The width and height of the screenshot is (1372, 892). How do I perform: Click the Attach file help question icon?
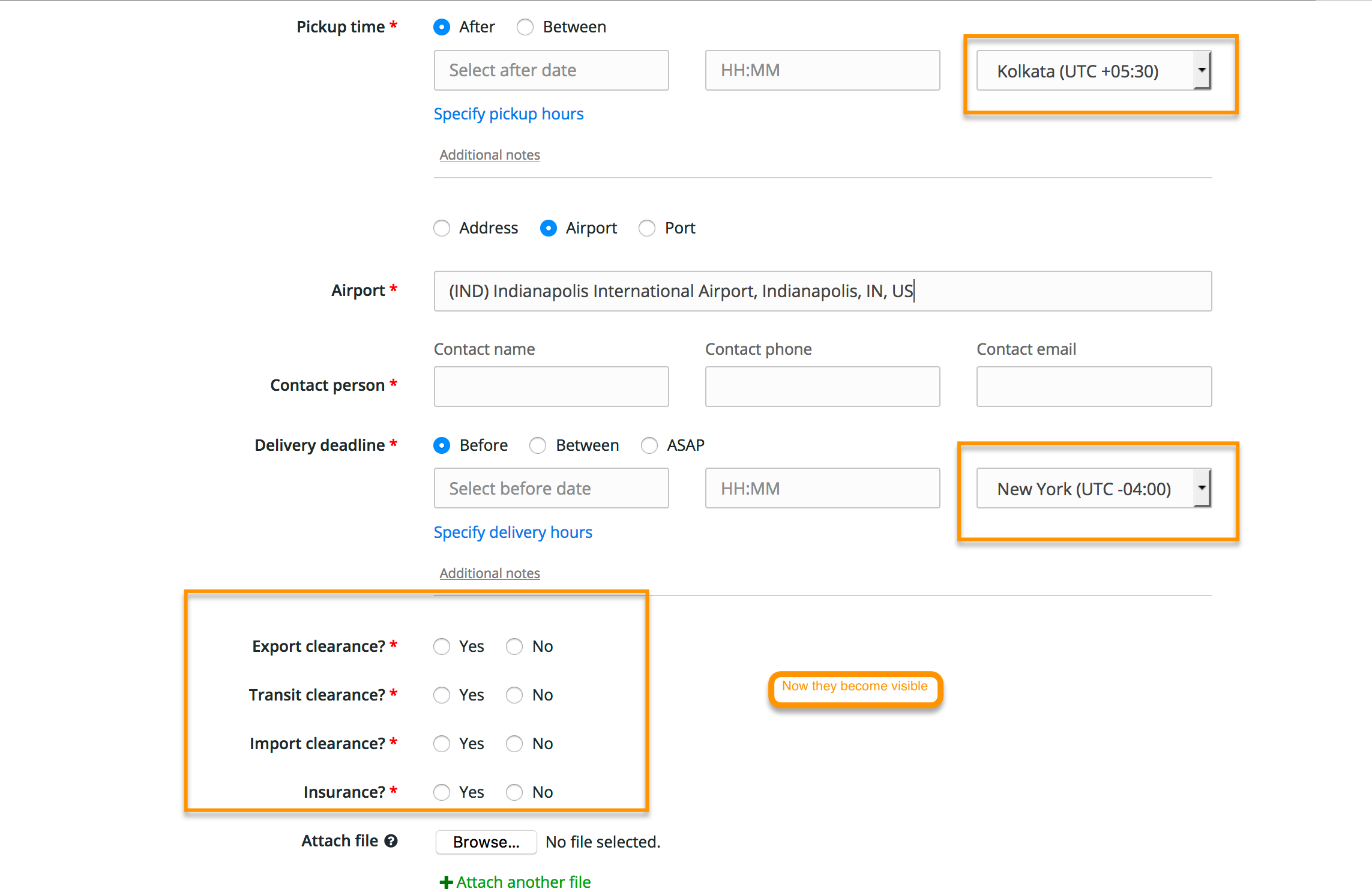click(391, 841)
